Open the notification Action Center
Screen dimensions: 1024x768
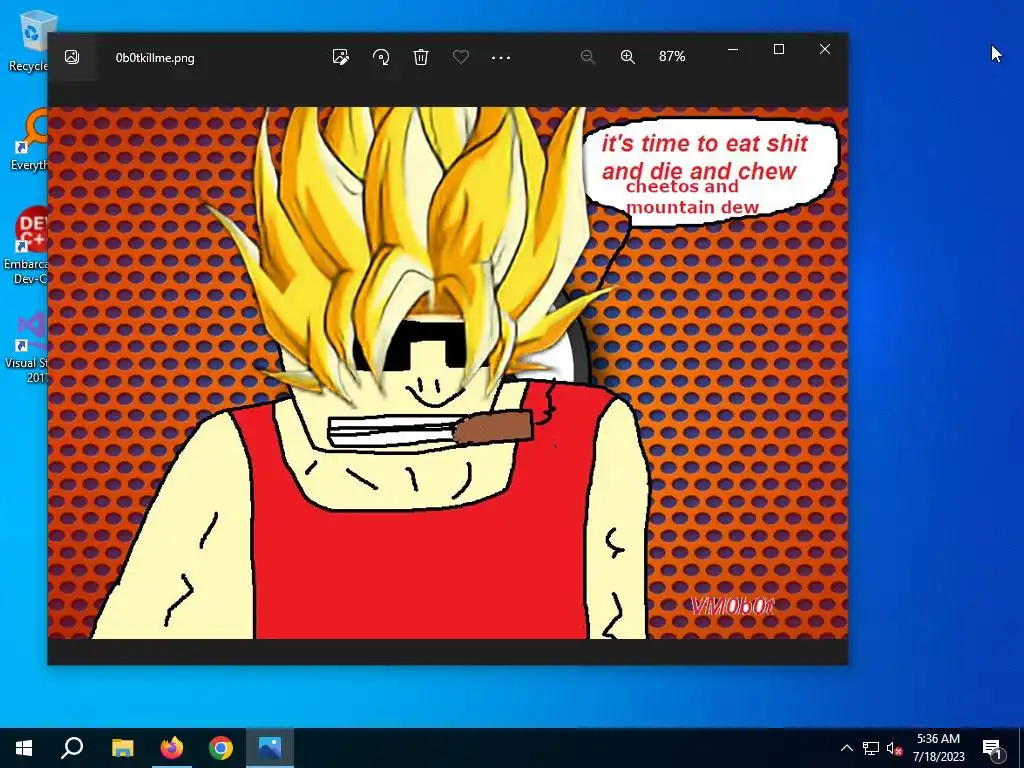coord(993,748)
